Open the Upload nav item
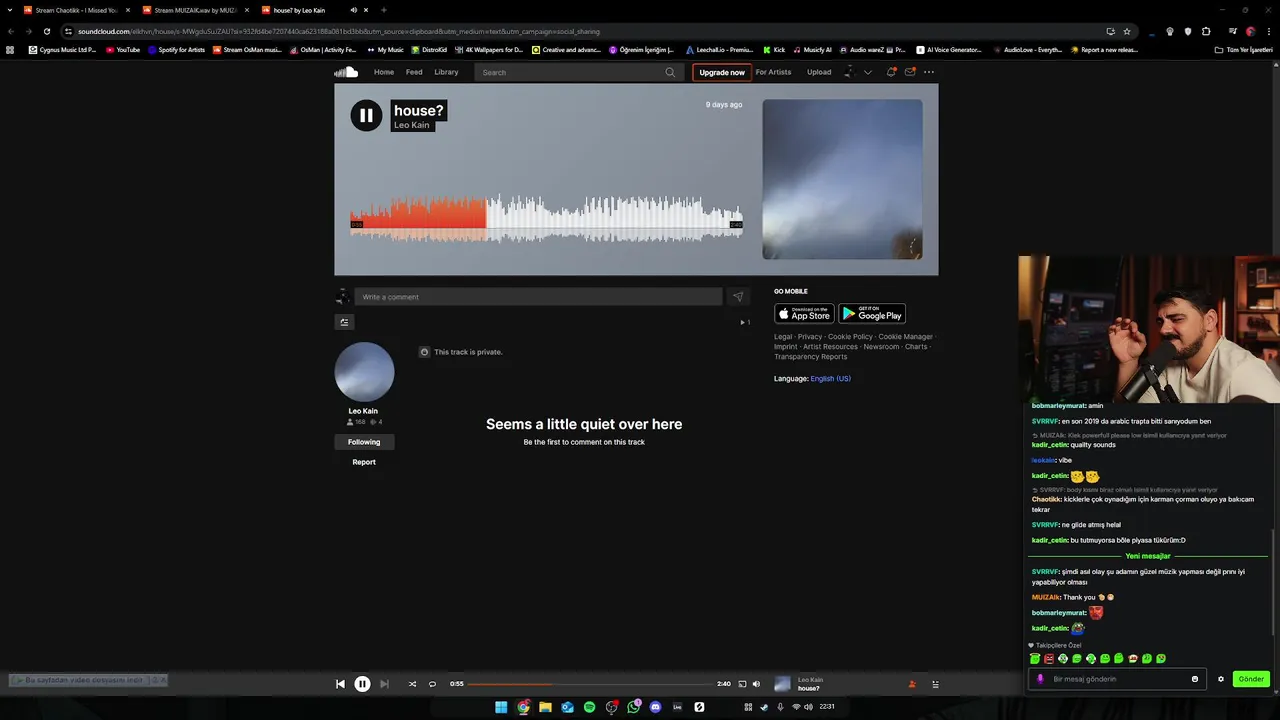The height and width of the screenshot is (720, 1280). pyautogui.click(x=819, y=72)
